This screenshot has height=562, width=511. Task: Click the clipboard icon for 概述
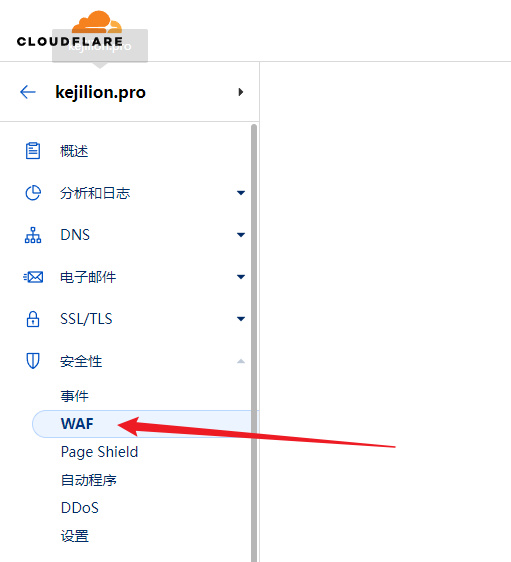(33, 151)
